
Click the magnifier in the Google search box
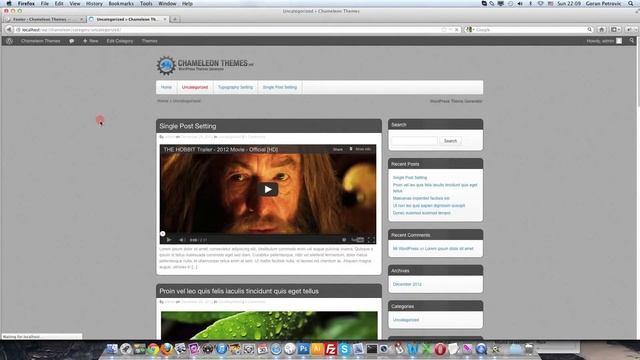pyautogui.click(x=589, y=29)
